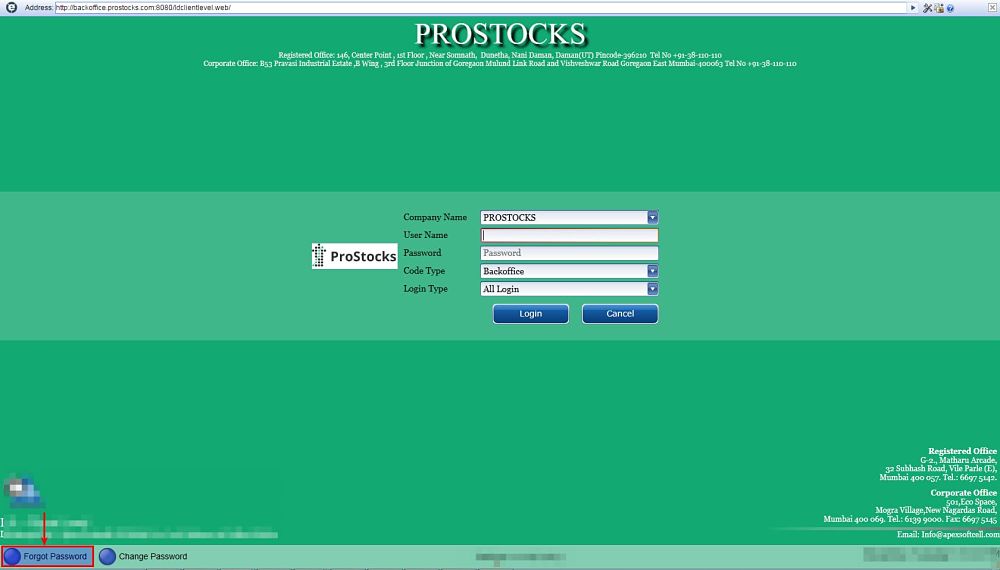Click the blue circle icon for Change Password
This screenshot has height=570, width=1000.
(x=107, y=556)
